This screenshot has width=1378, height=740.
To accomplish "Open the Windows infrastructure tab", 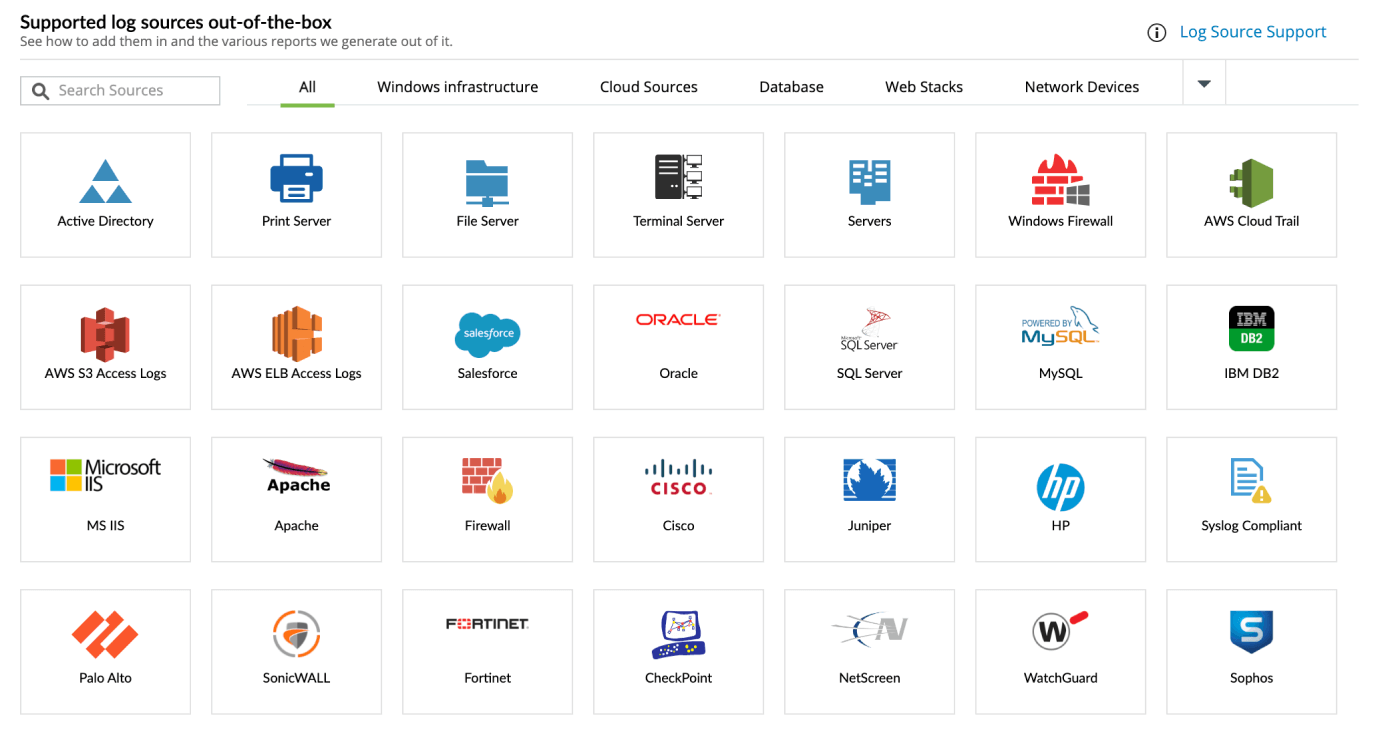I will coord(457,87).
